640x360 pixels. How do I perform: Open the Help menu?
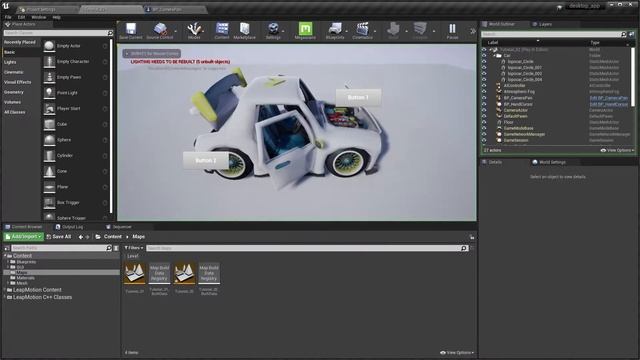coord(57,17)
